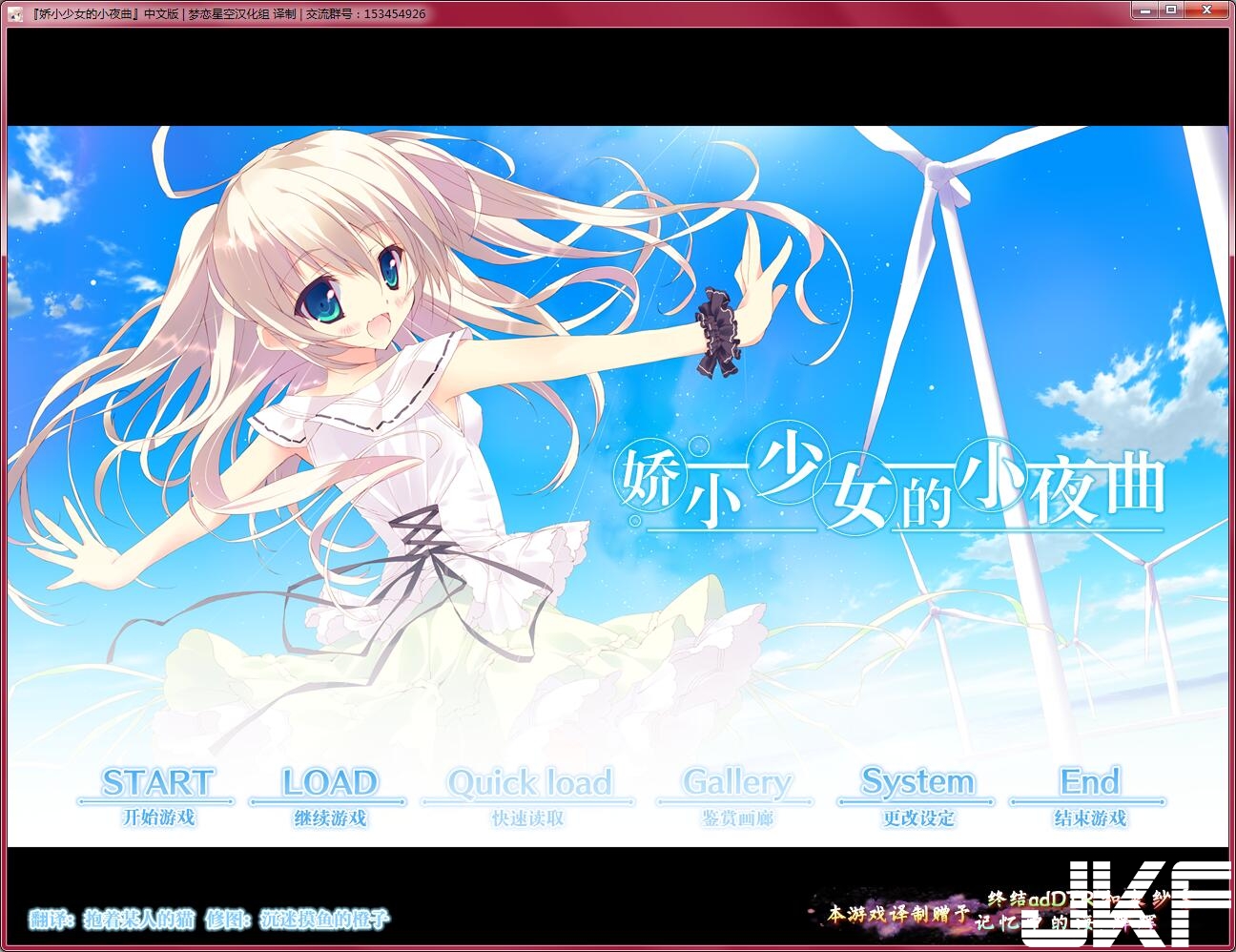The image size is (1236, 952).
Task: Click the translator credit text 抱着某人的猫
Action: click(139, 920)
